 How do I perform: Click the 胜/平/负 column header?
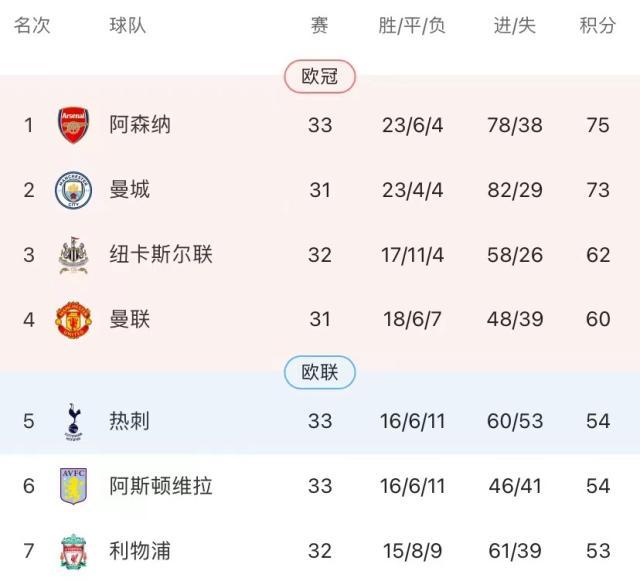coord(412,26)
